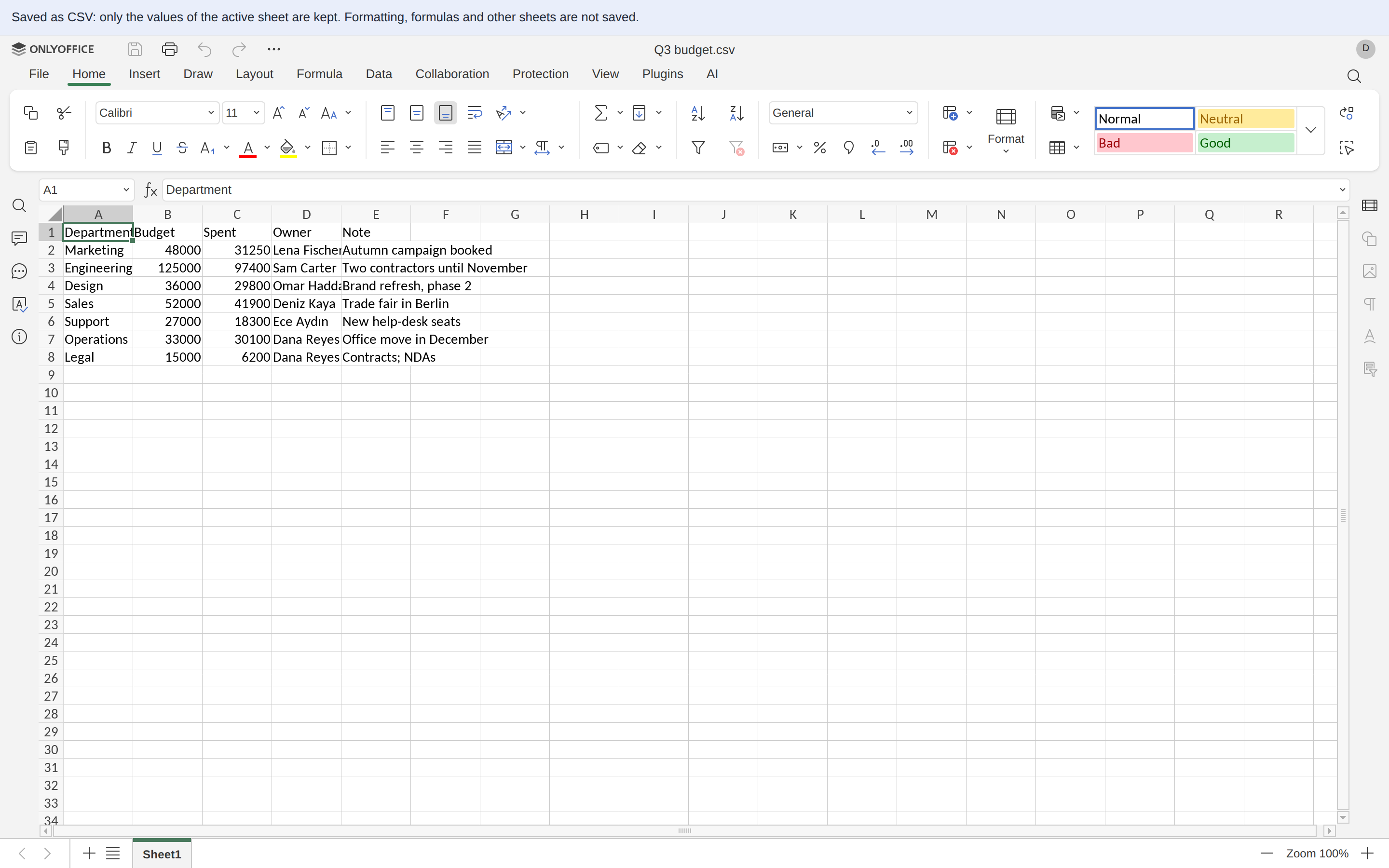The width and height of the screenshot is (1389, 868).
Task: Click the Cut scissors icon
Action: [64, 112]
